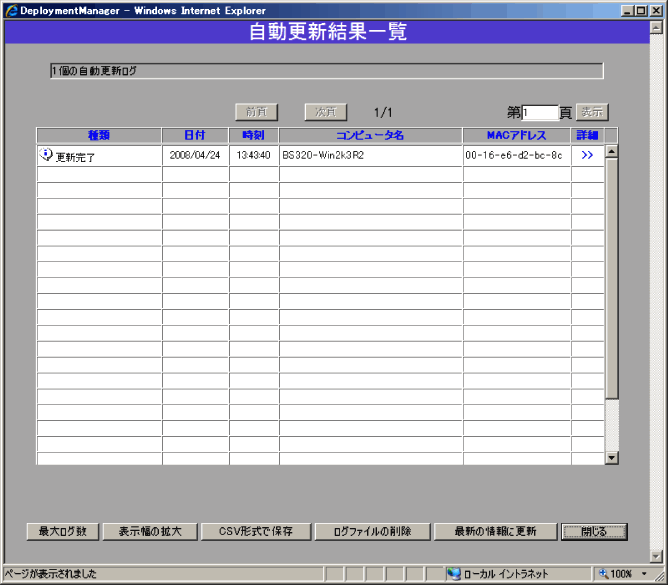668x585 pixels.
Task: Click the ローカル イントラネット zone icon
Action: point(454,574)
